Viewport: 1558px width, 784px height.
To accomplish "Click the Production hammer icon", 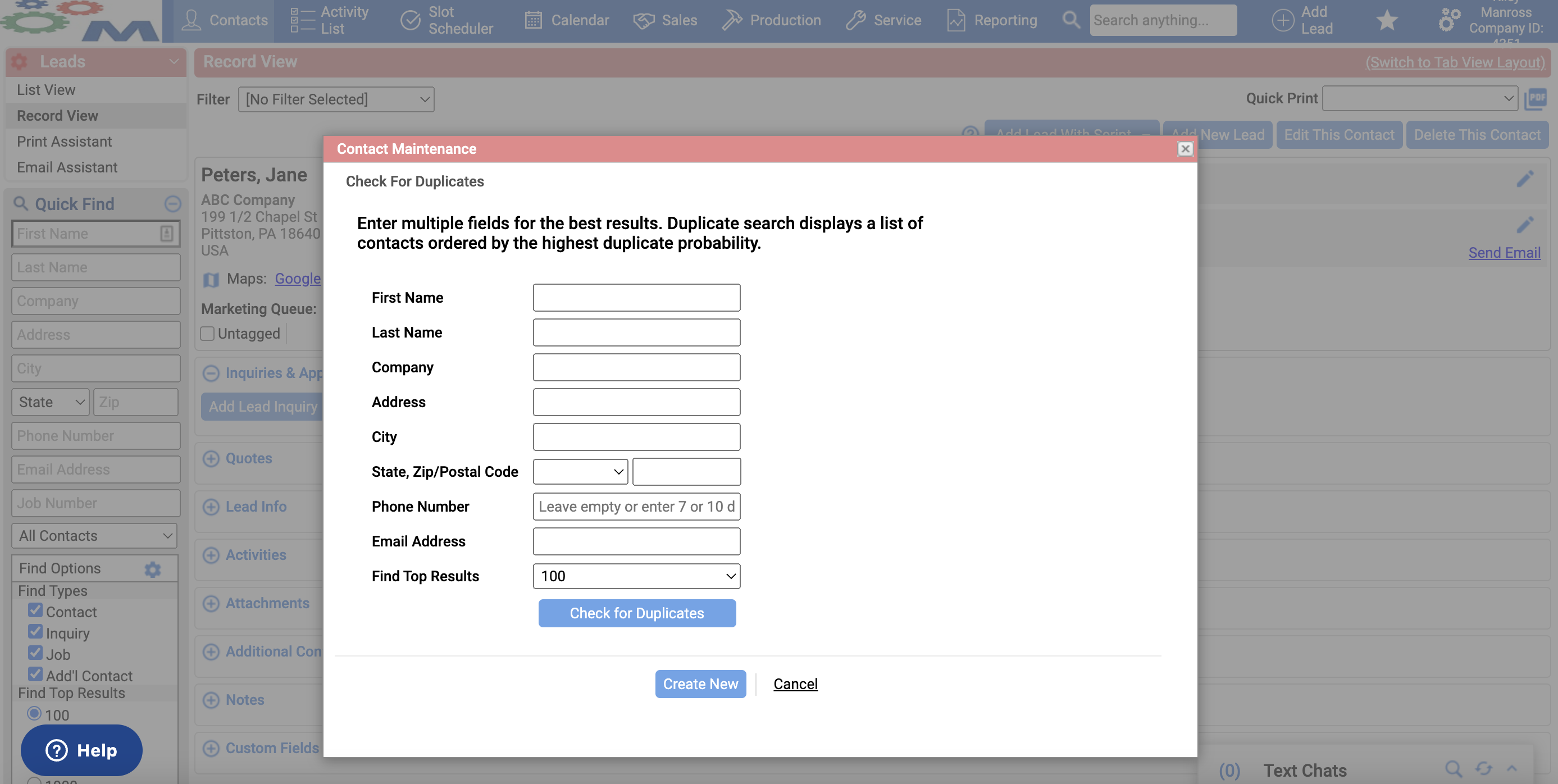I will [732, 20].
